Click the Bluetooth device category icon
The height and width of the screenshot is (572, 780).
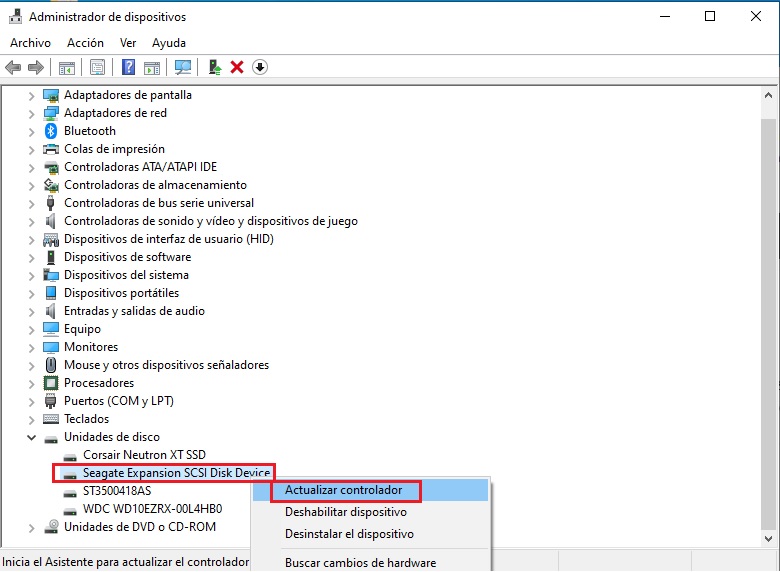(x=52, y=131)
